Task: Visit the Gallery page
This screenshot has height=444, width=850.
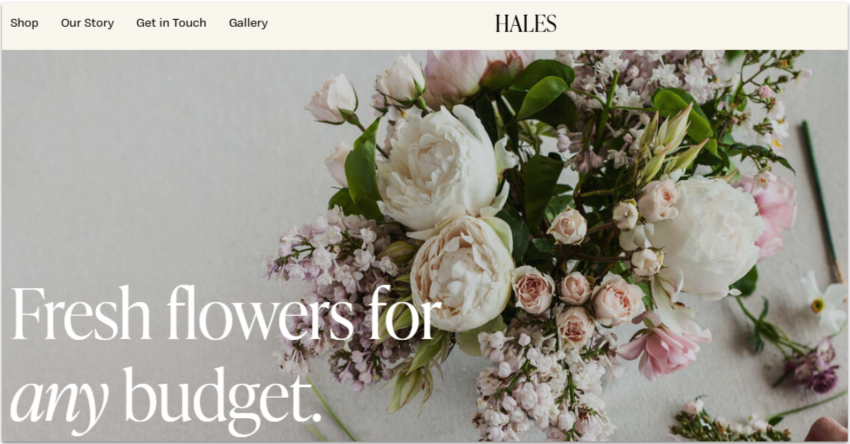Action: [248, 23]
